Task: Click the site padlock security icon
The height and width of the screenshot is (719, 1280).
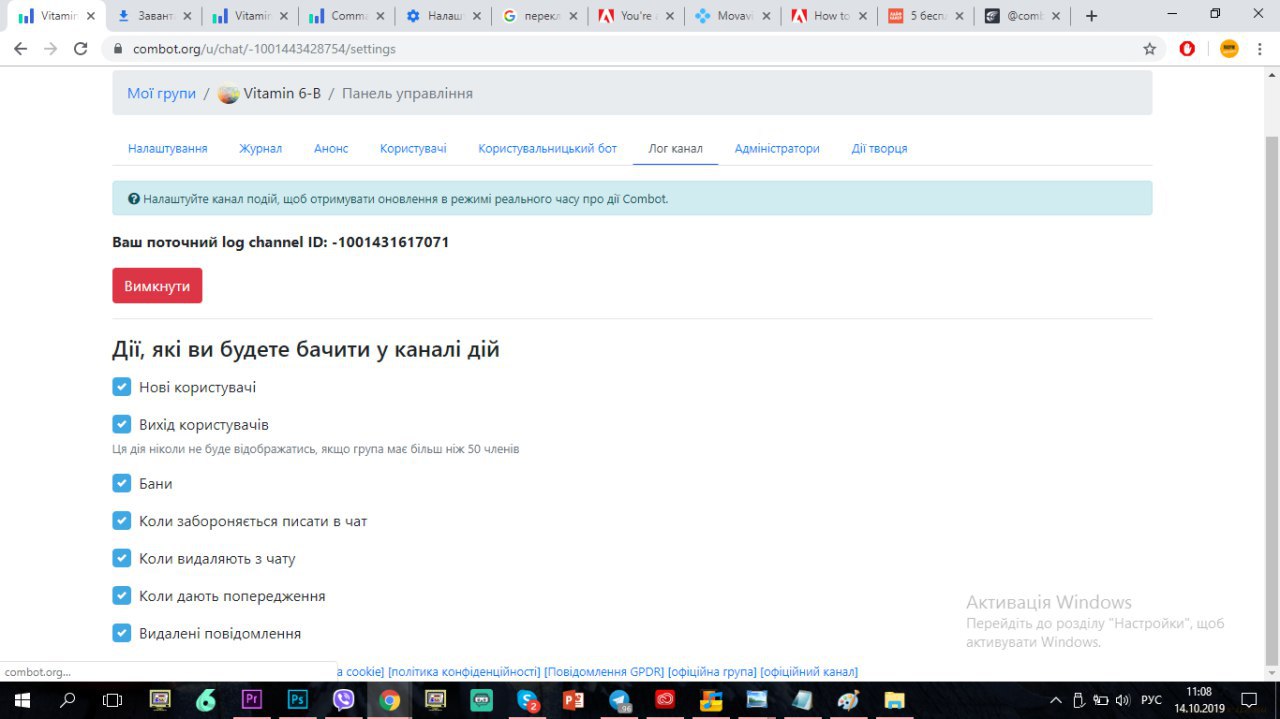Action: coord(118,48)
